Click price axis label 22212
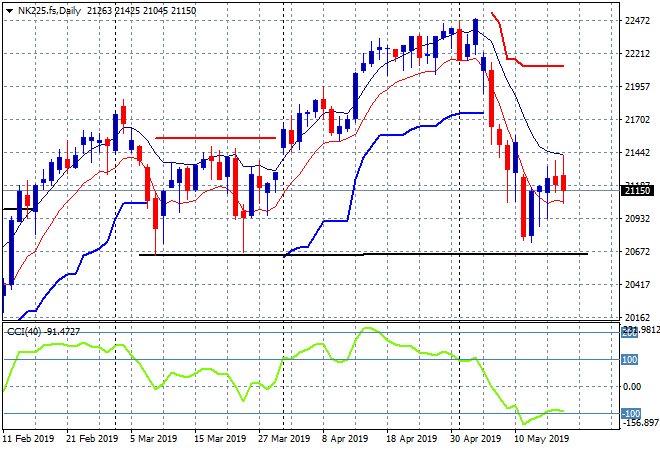This screenshot has width=660, height=450. click(637, 53)
